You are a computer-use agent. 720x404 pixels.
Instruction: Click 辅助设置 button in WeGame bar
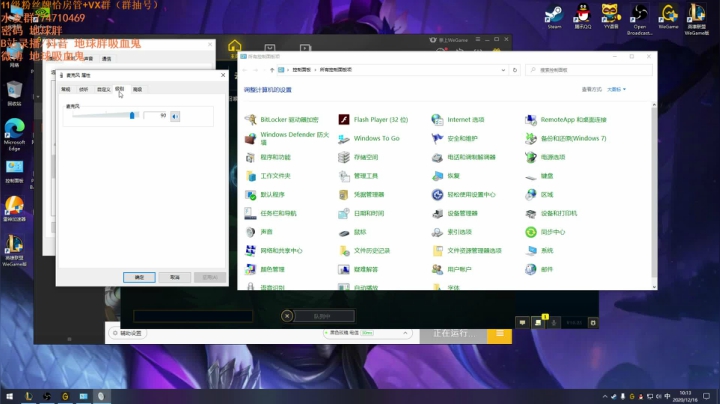pos(127,333)
